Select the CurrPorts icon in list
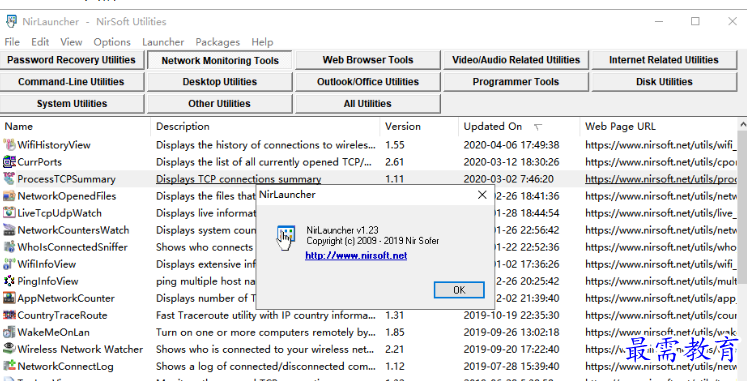The height and width of the screenshot is (381, 747). pyautogui.click(x=9, y=162)
